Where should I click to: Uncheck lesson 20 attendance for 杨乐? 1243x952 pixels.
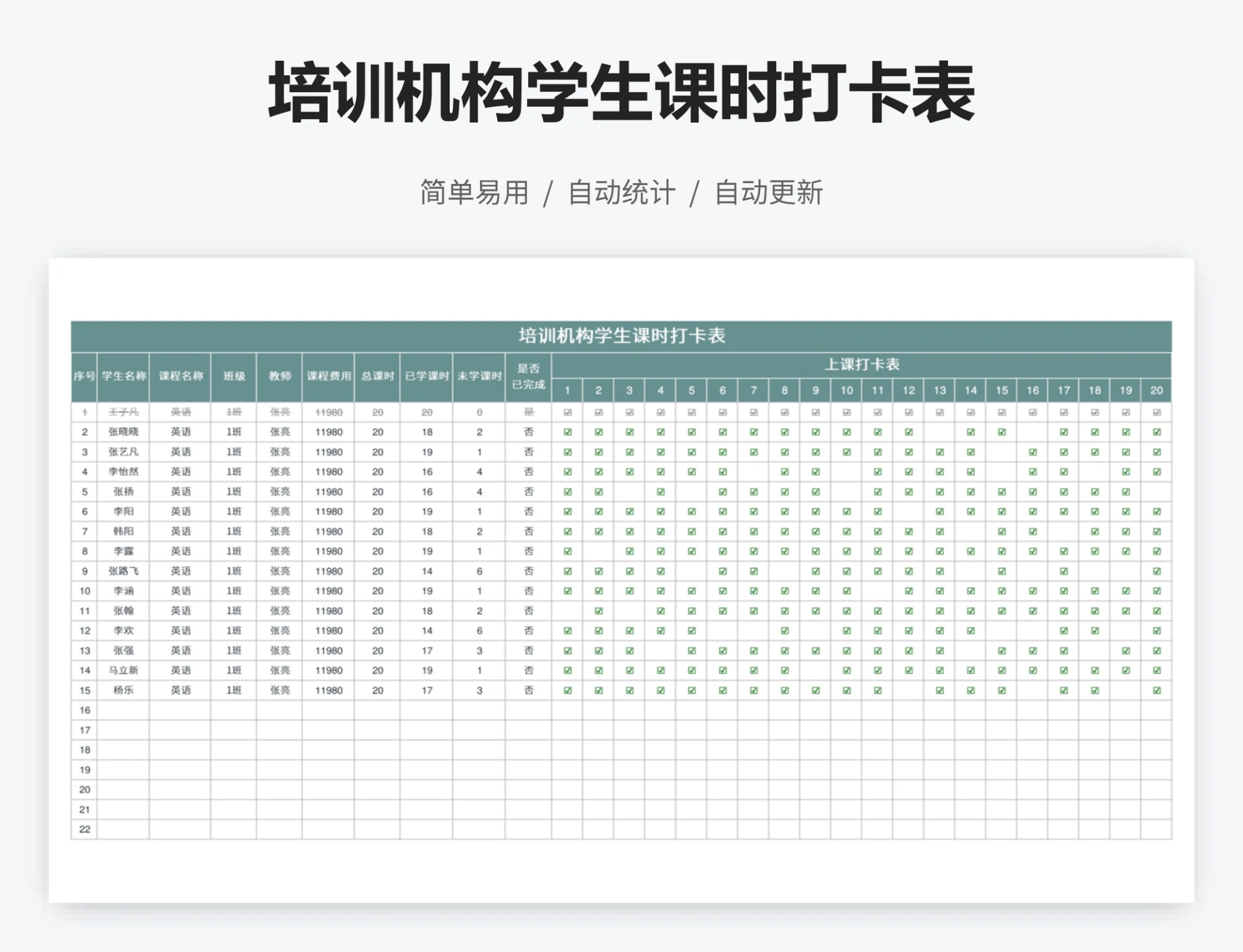(x=1157, y=690)
